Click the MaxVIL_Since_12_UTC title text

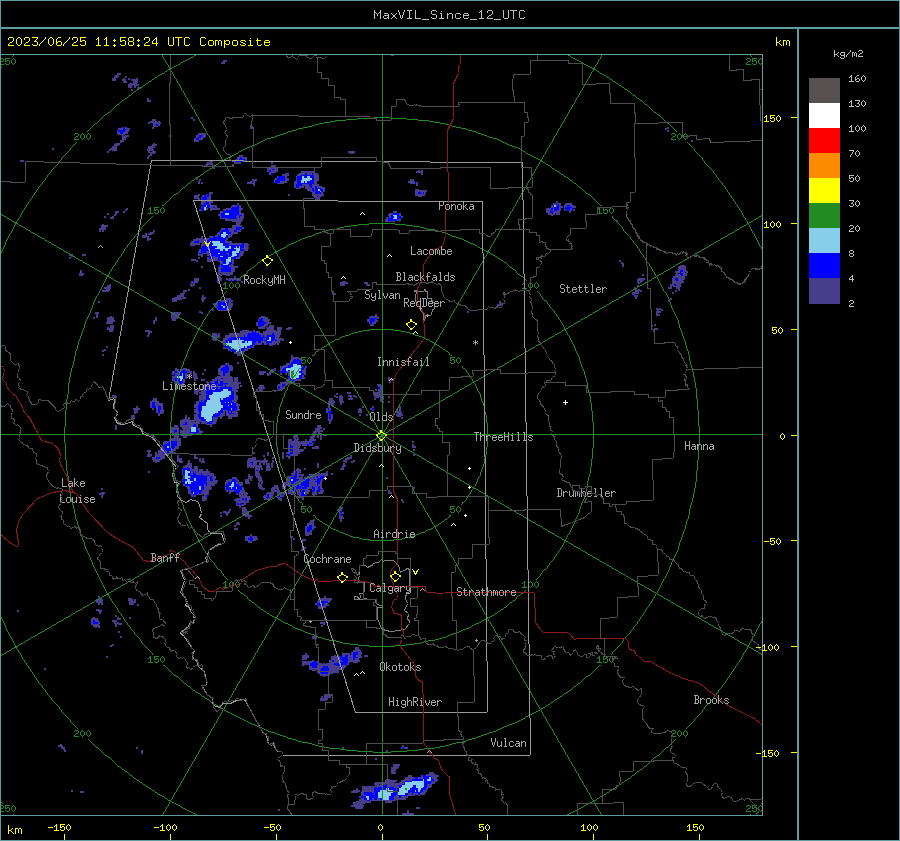[x=449, y=15]
